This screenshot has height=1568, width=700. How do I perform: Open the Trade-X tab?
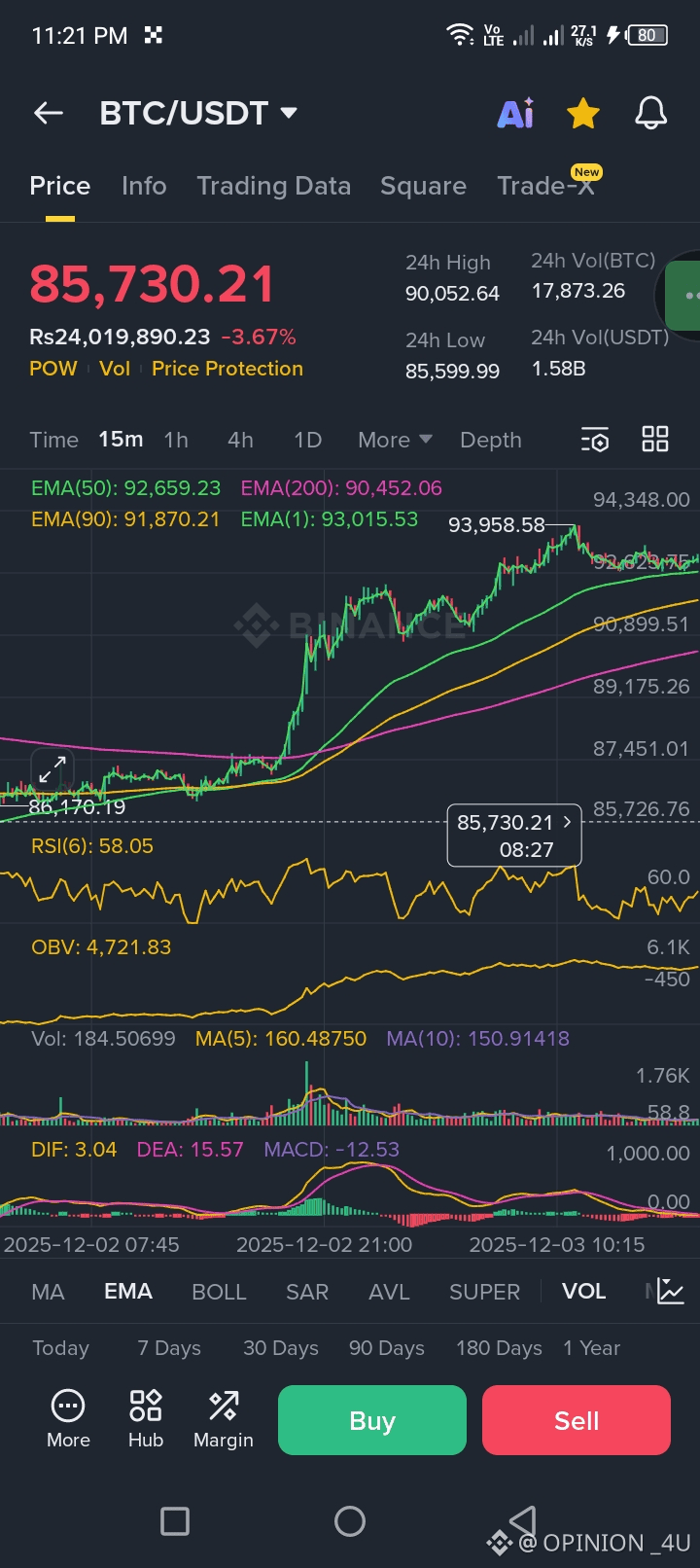point(546,185)
